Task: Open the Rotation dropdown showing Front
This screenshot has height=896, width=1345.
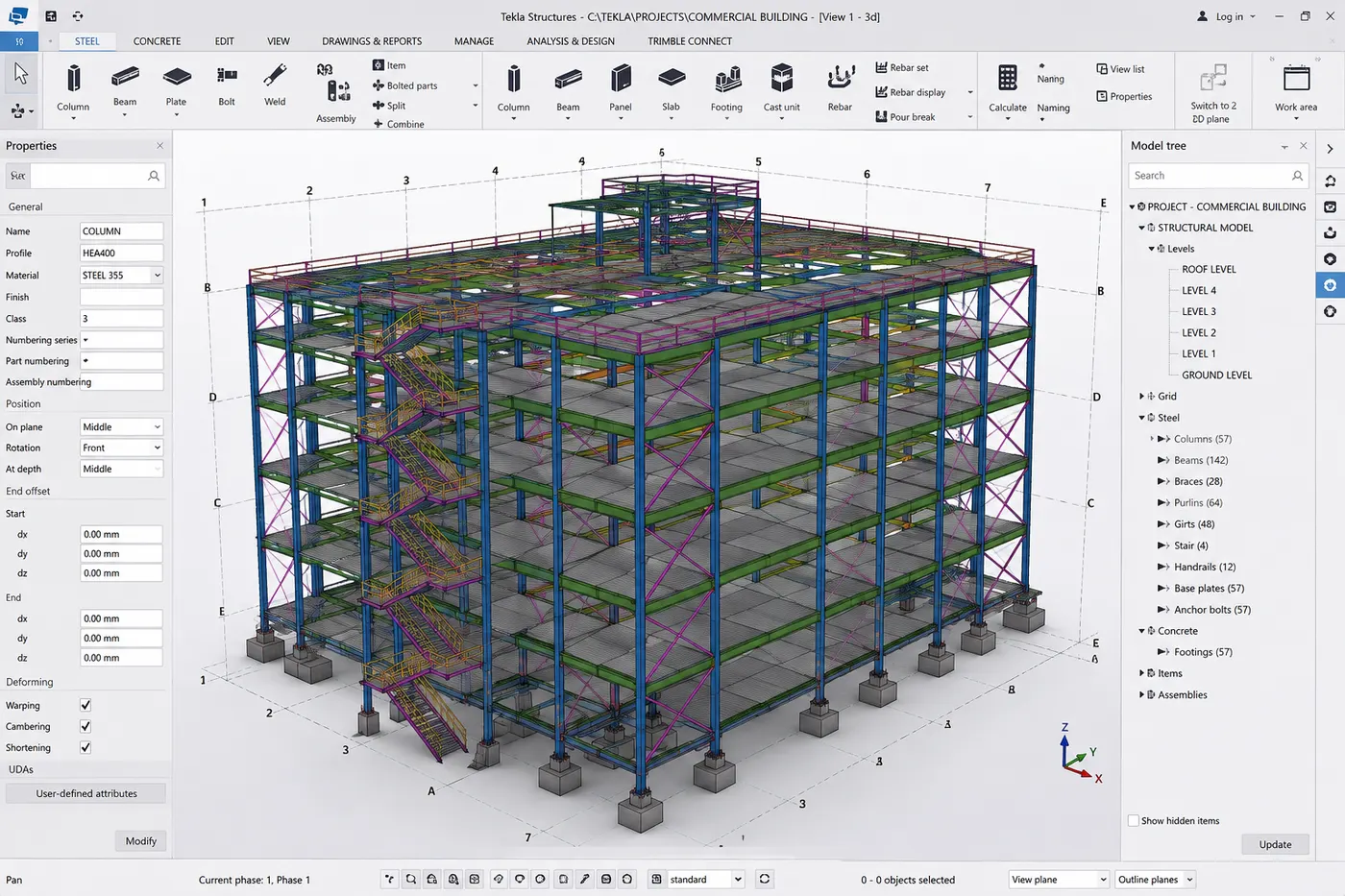Action: 121,448
